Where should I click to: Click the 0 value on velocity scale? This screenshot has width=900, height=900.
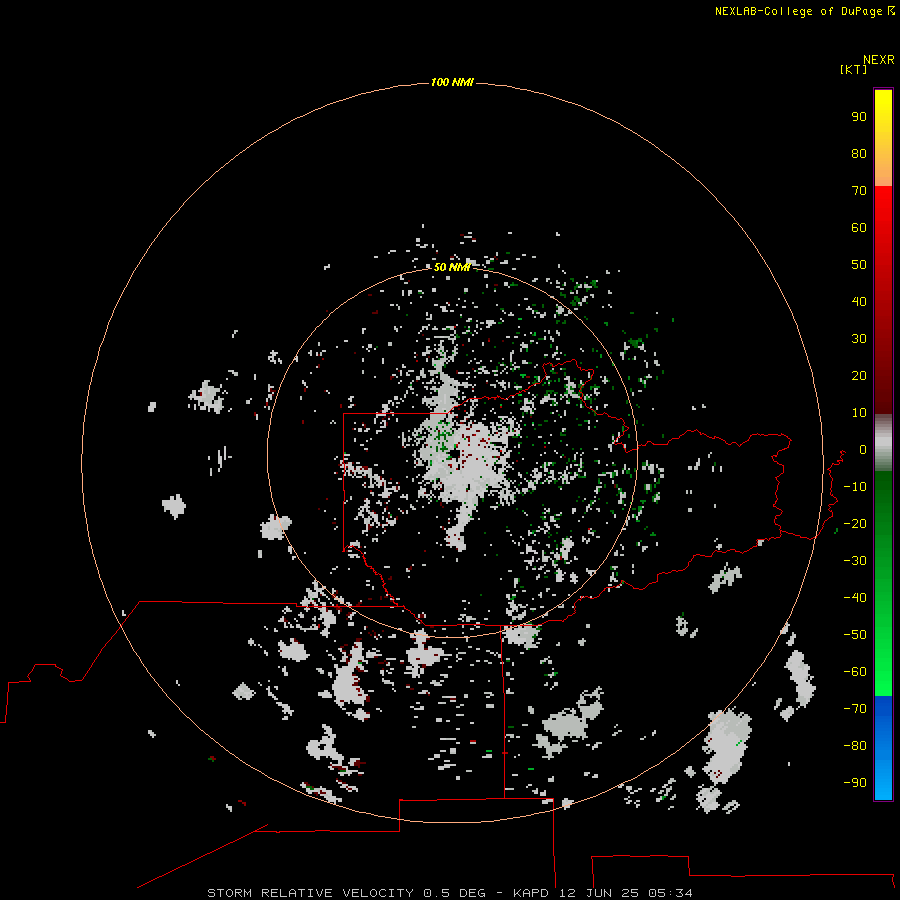pos(863,450)
